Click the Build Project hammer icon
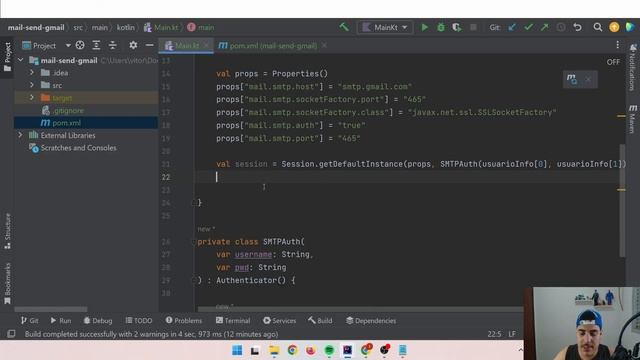Viewport: 640px width, 360px height. [344, 27]
